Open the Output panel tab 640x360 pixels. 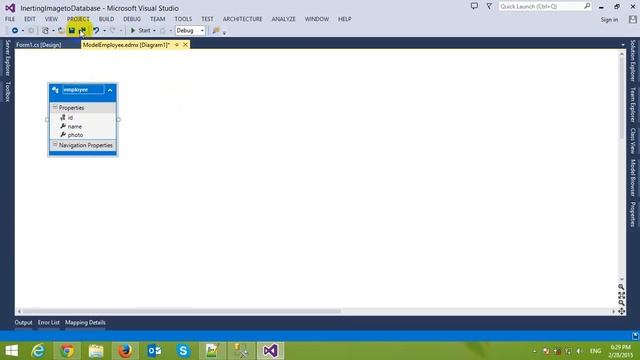[23, 322]
